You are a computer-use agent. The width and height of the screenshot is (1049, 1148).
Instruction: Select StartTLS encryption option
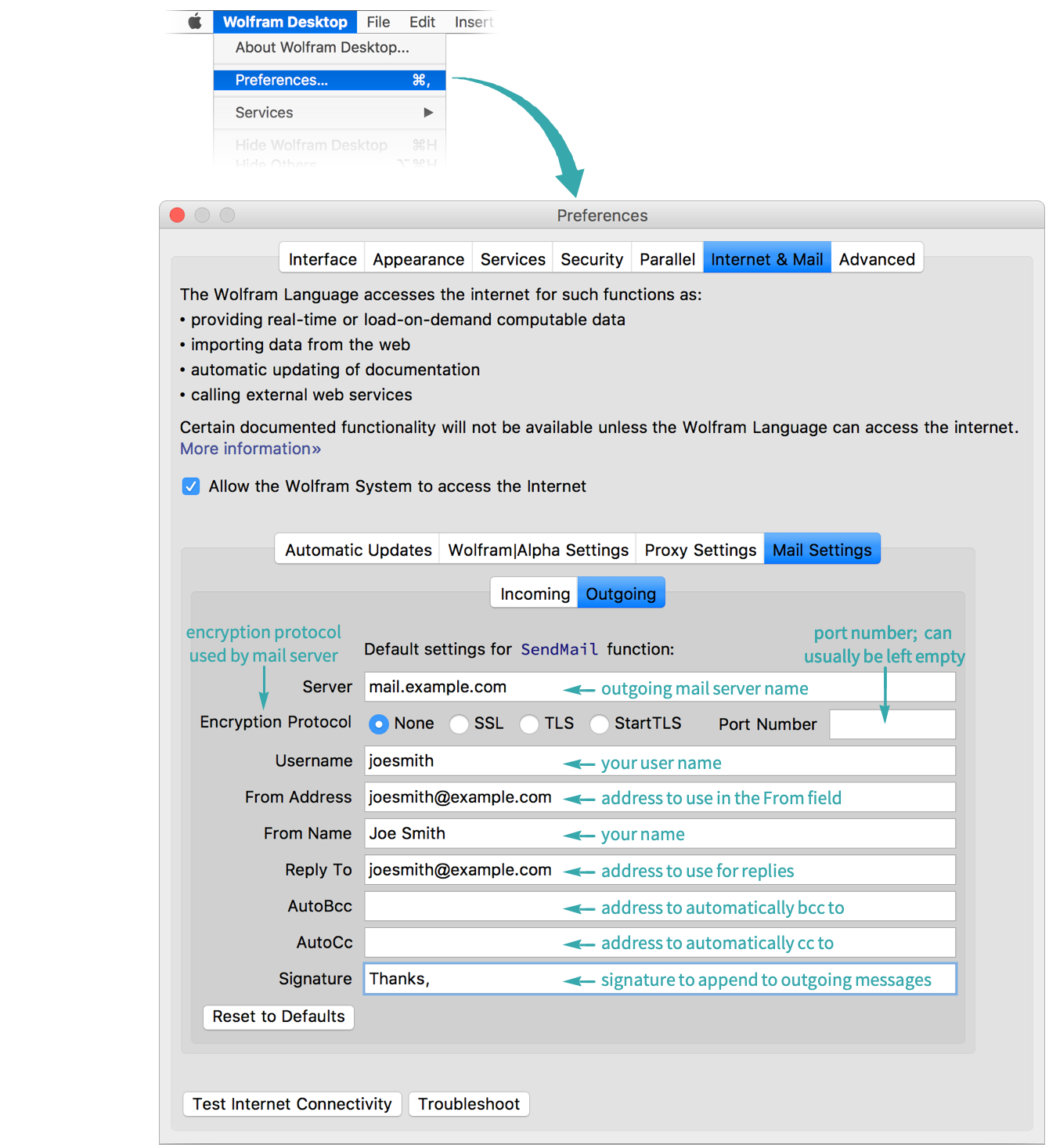(x=600, y=724)
